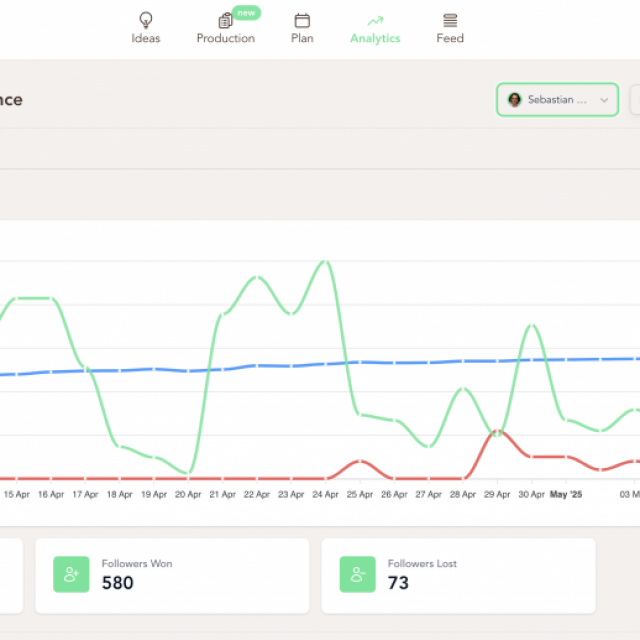Click Sebastian's profile avatar
The width and height of the screenshot is (640, 640).
point(515,100)
